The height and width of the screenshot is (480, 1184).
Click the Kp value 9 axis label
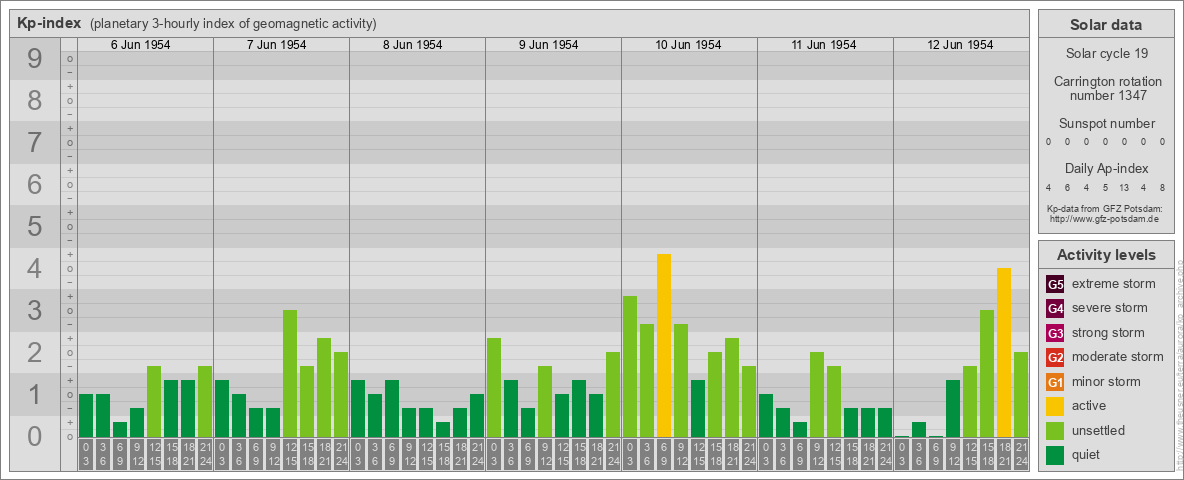click(35, 60)
